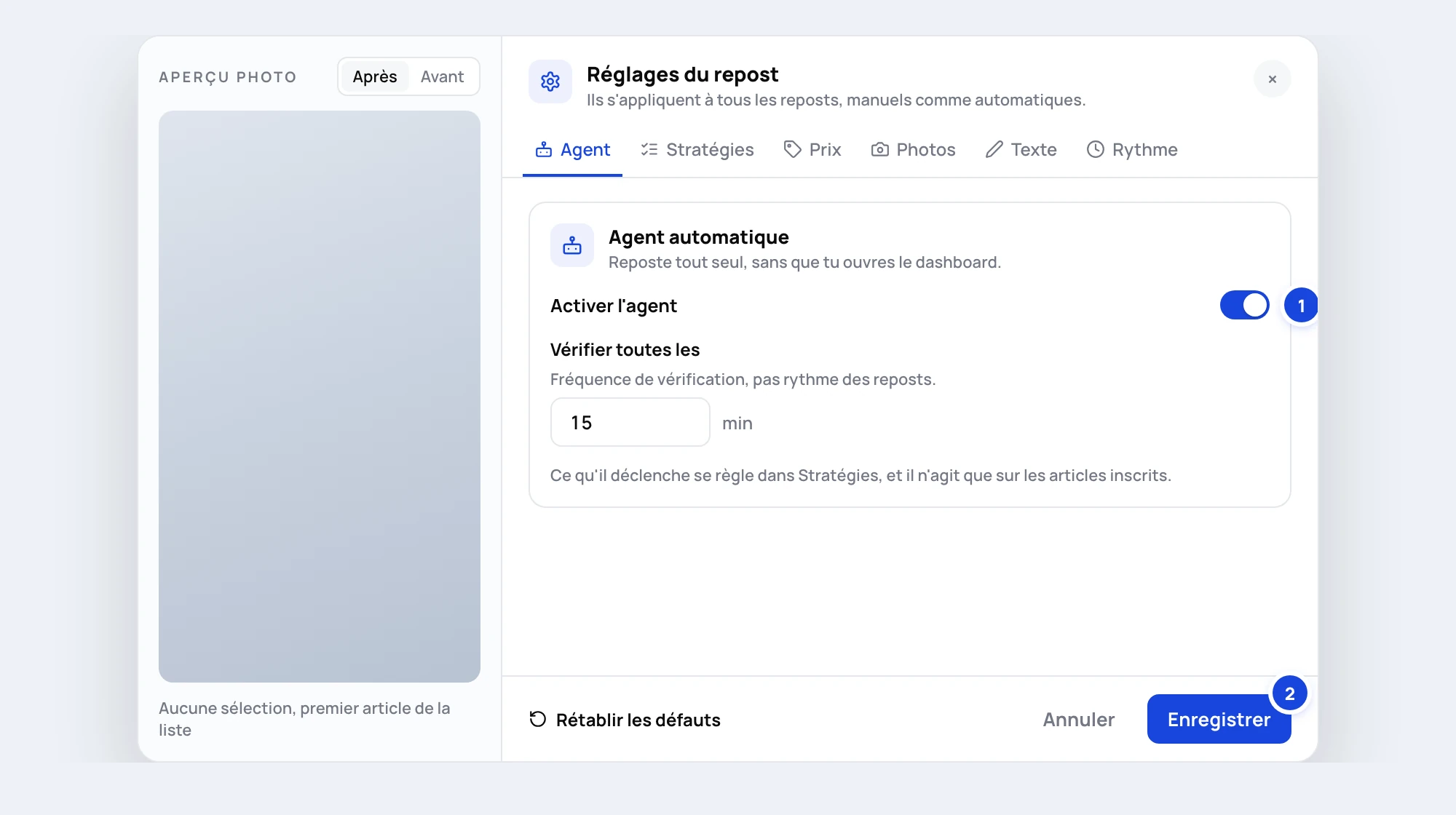Focus the verification interval field showing 15
Screen dimensions: 1456x815
(630, 422)
